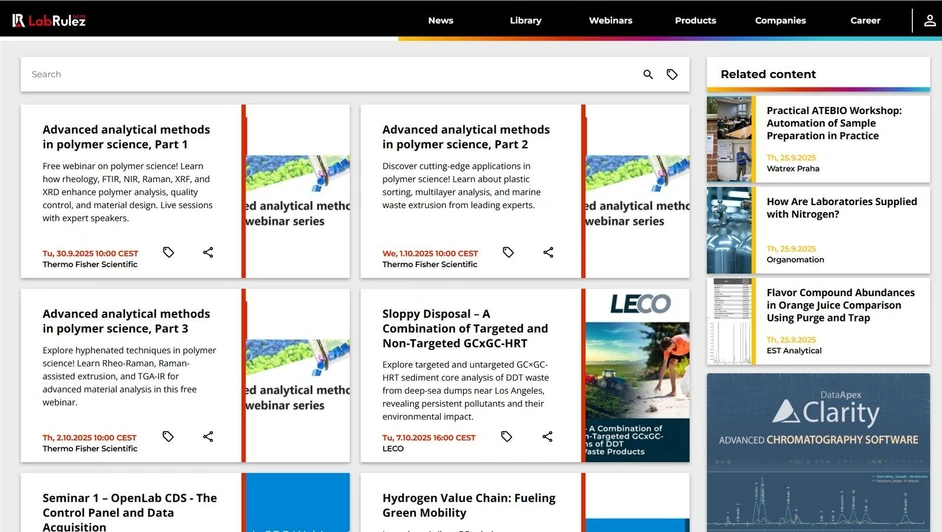Viewport: 942px width, 532px height.
Task: Open the Career menu
Action: 865,20
